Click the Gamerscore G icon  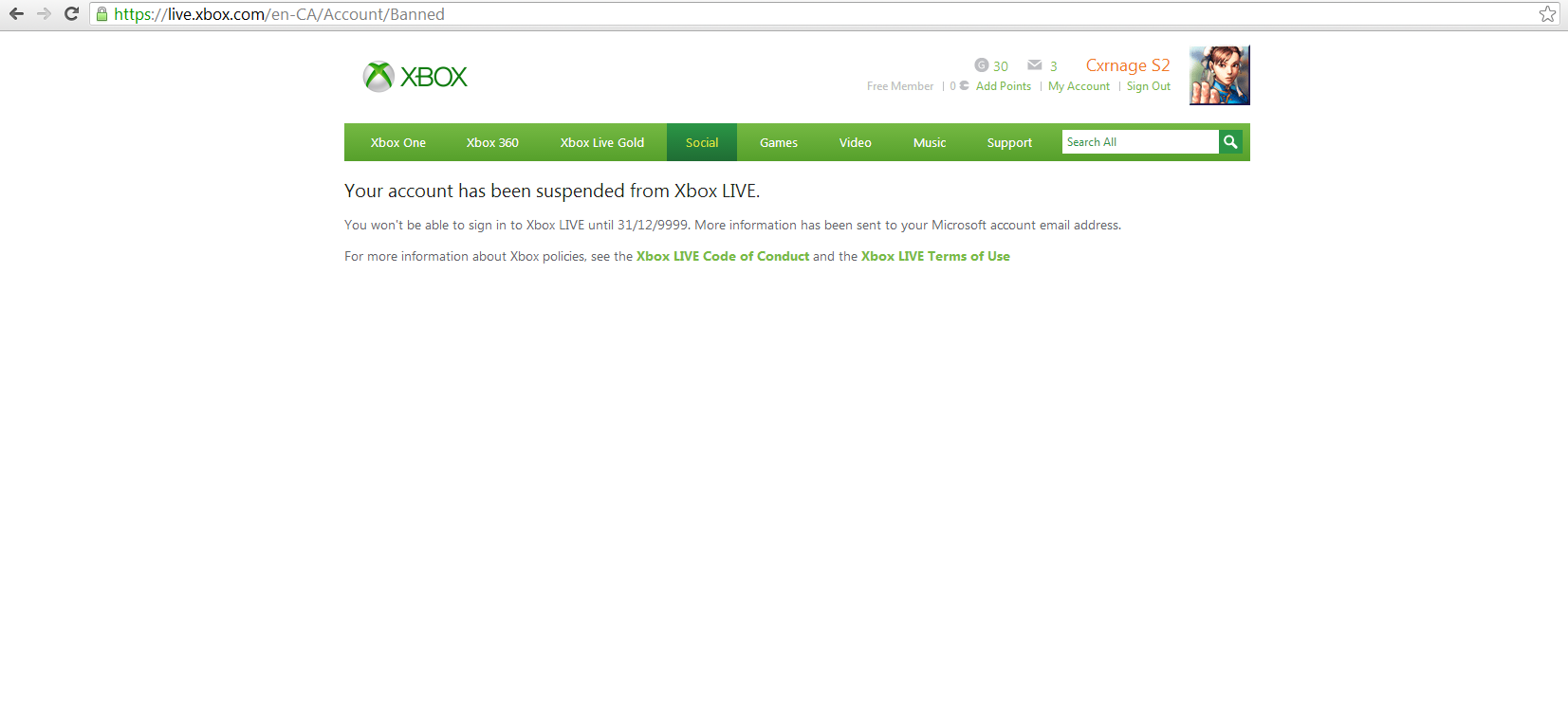[x=981, y=65]
